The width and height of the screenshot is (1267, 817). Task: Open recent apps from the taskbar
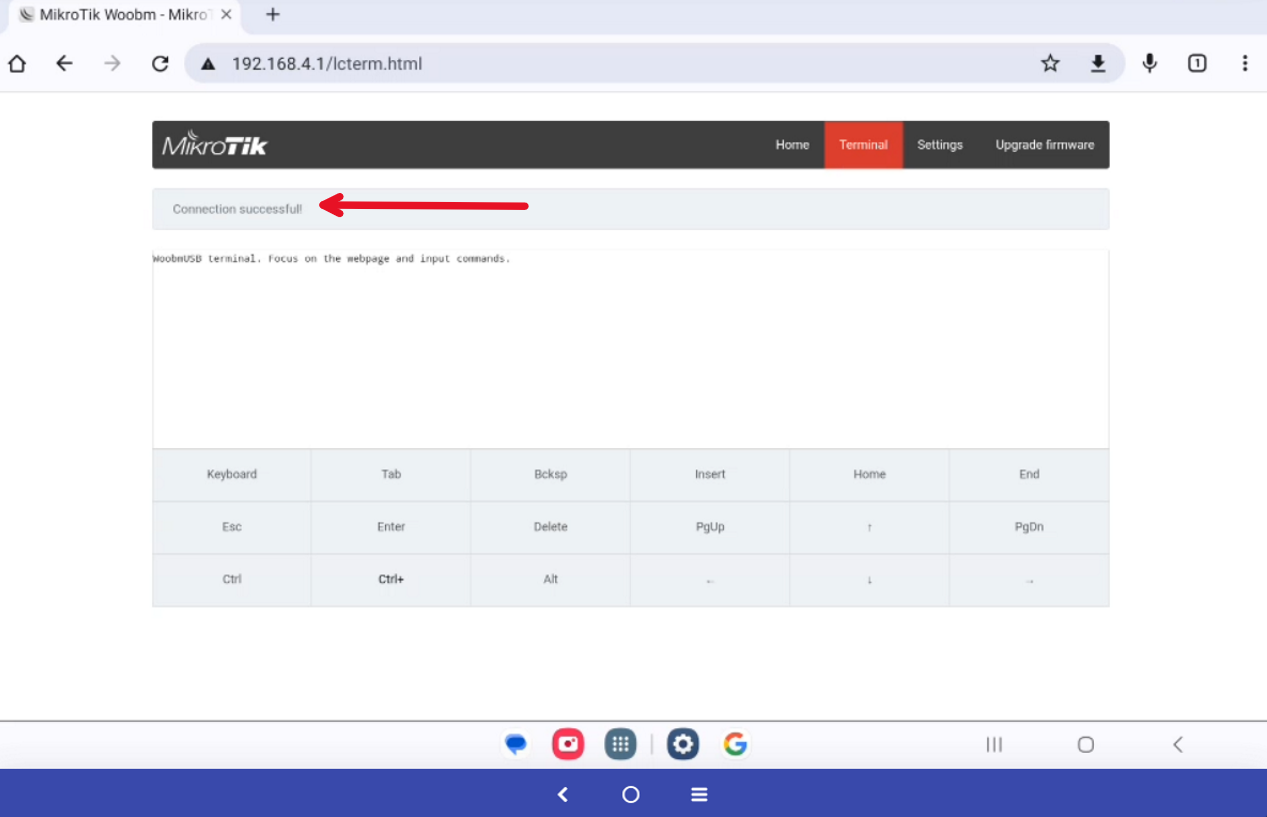pos(994,744)
